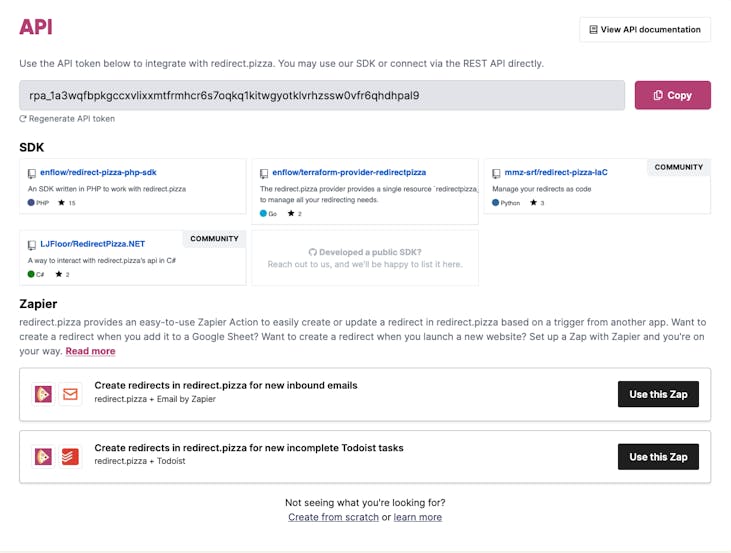
Task: Click the API page title
Action: point(36,27)
